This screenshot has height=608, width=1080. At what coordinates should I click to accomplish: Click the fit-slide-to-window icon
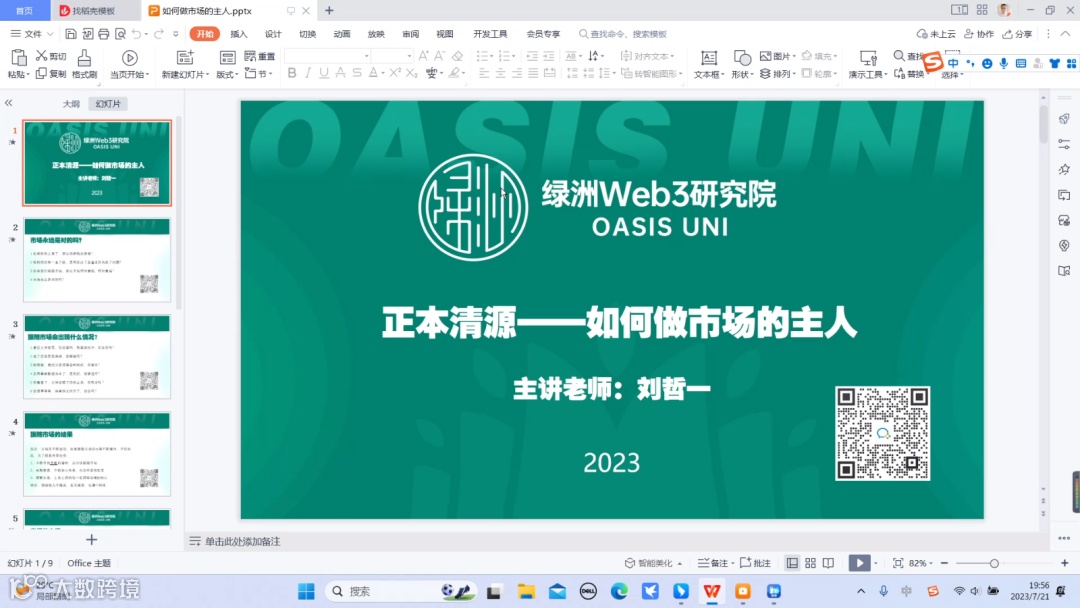(x=898, y=563)
